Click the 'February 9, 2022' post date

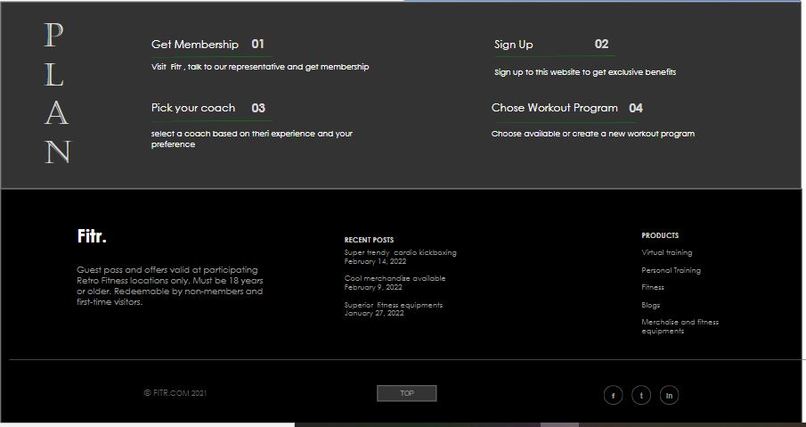(373, 287)
